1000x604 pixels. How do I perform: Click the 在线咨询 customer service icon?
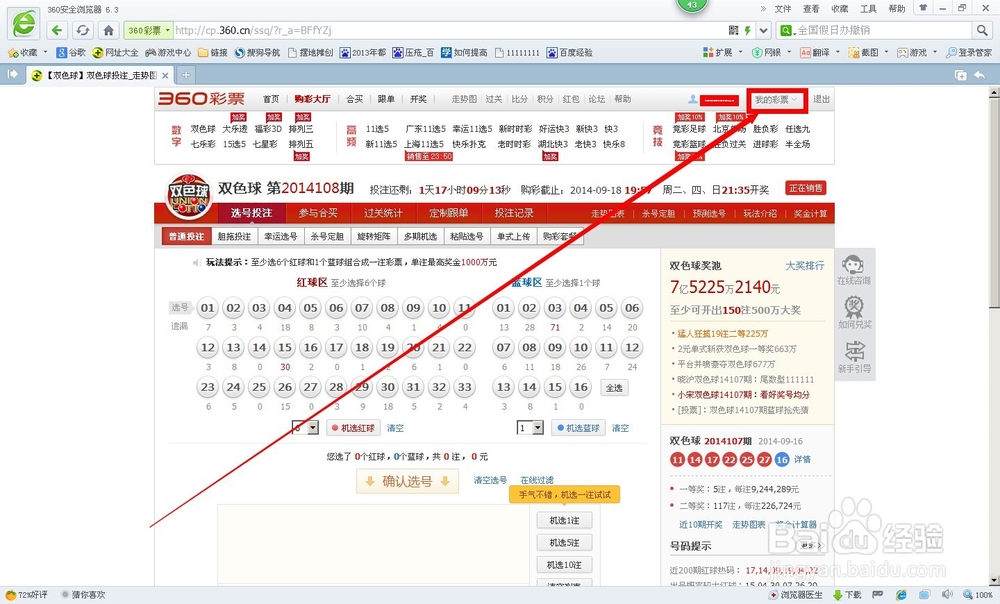point(854,270)
